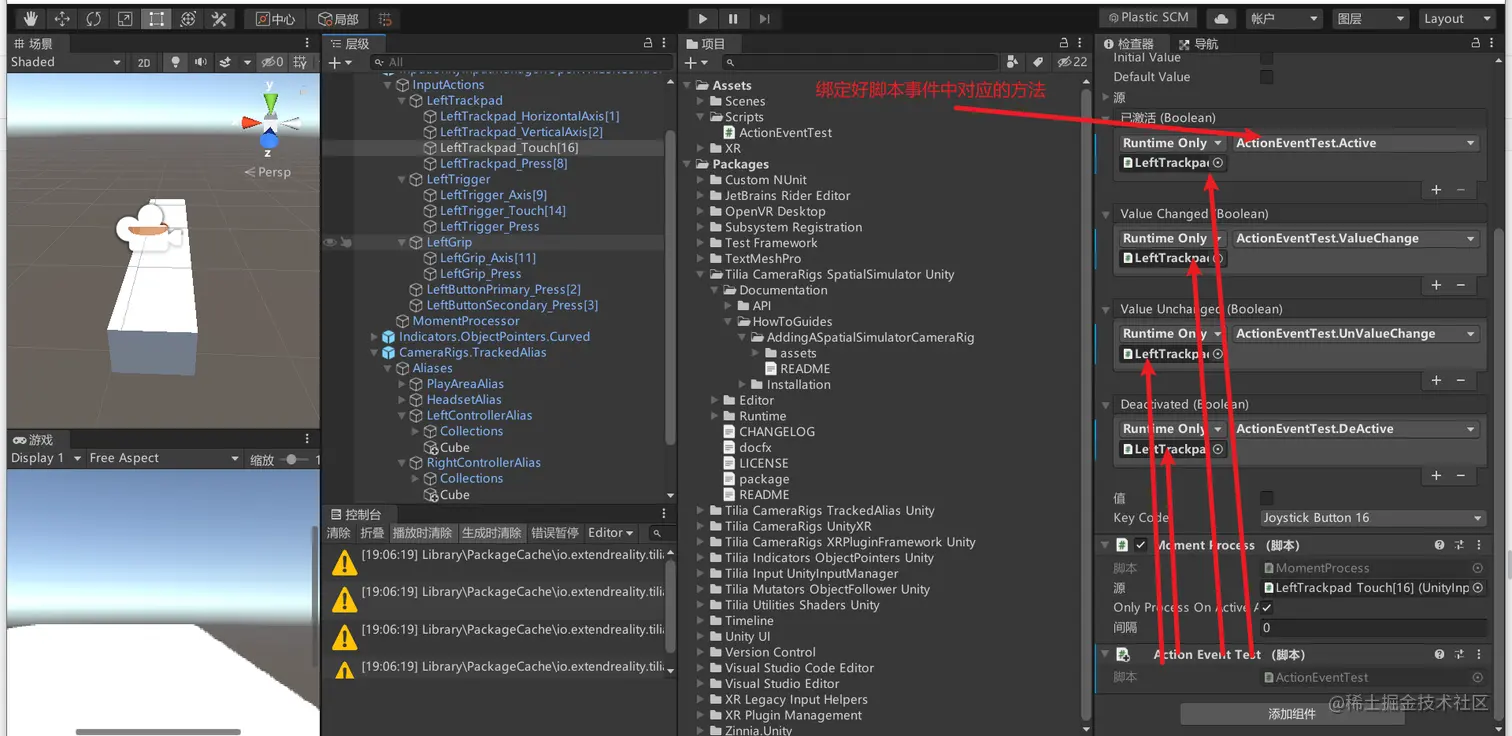This screenshot has width=1512, height=736.
Task: Switch to the 导航 Navigation tab
Action: (1198, 44)
